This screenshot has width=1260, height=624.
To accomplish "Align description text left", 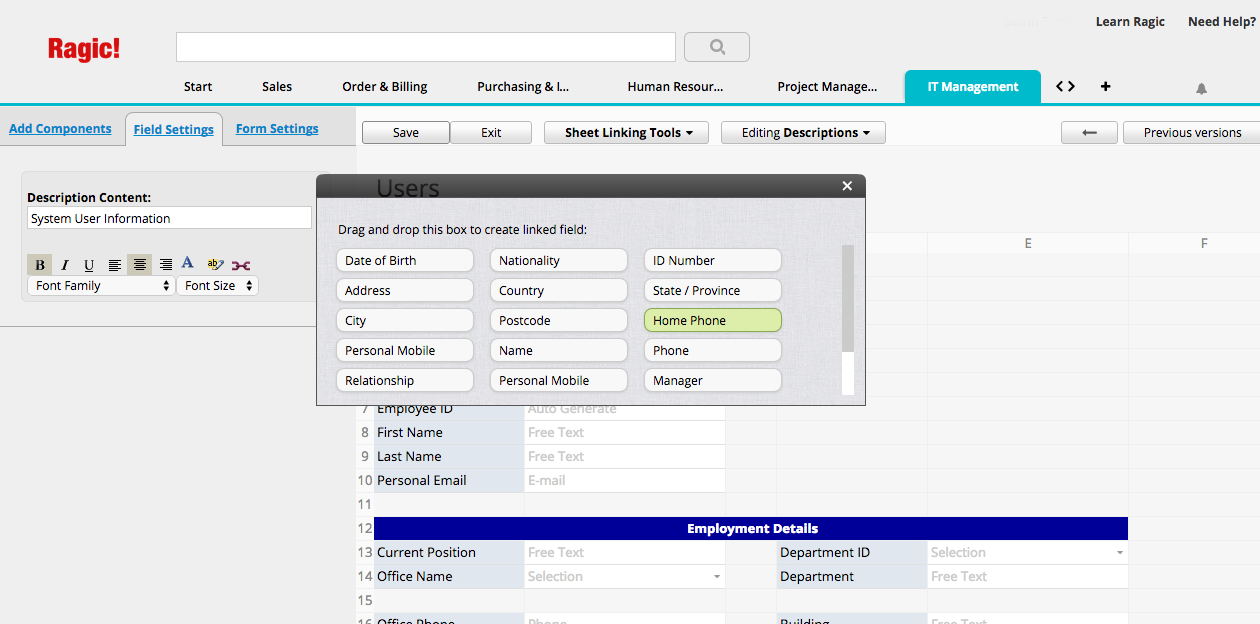I will [x=115, y=265].
